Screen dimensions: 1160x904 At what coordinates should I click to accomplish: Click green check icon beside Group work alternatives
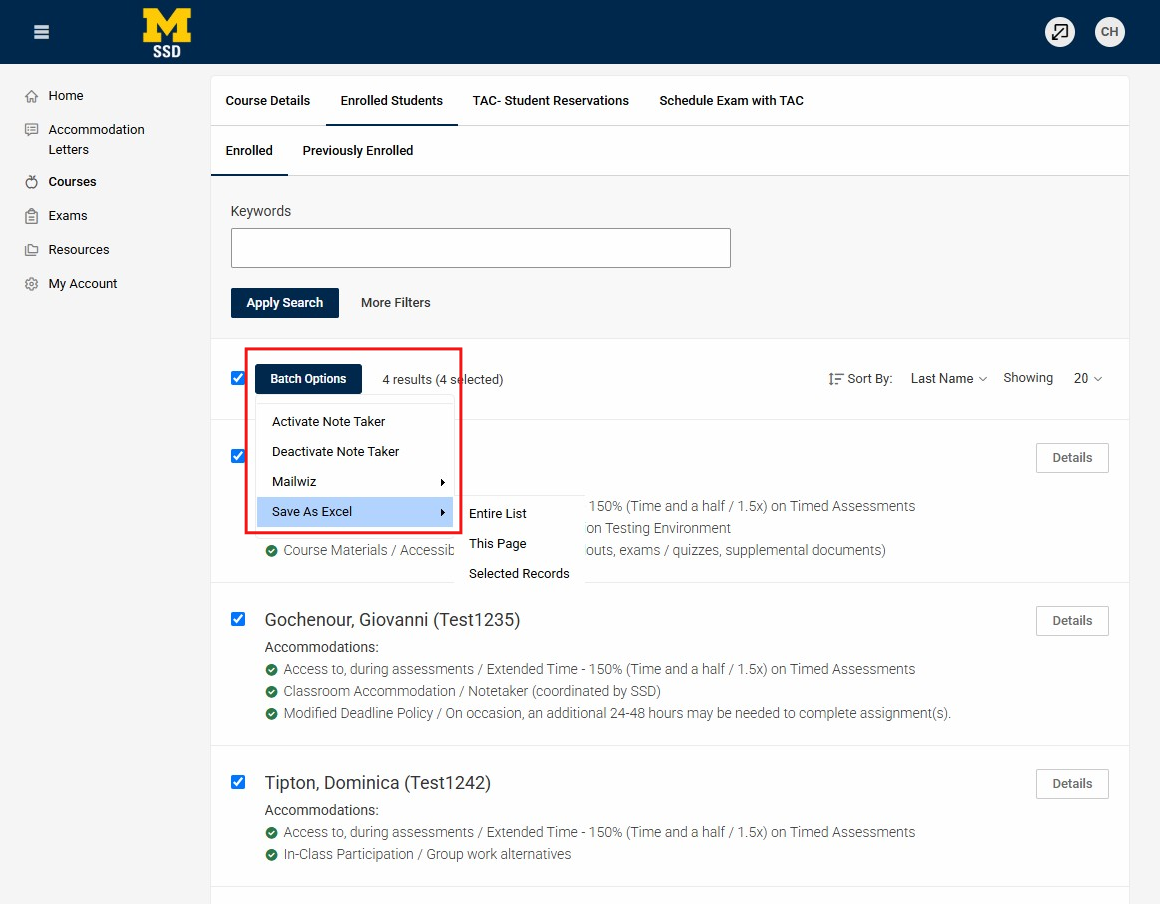272,855
